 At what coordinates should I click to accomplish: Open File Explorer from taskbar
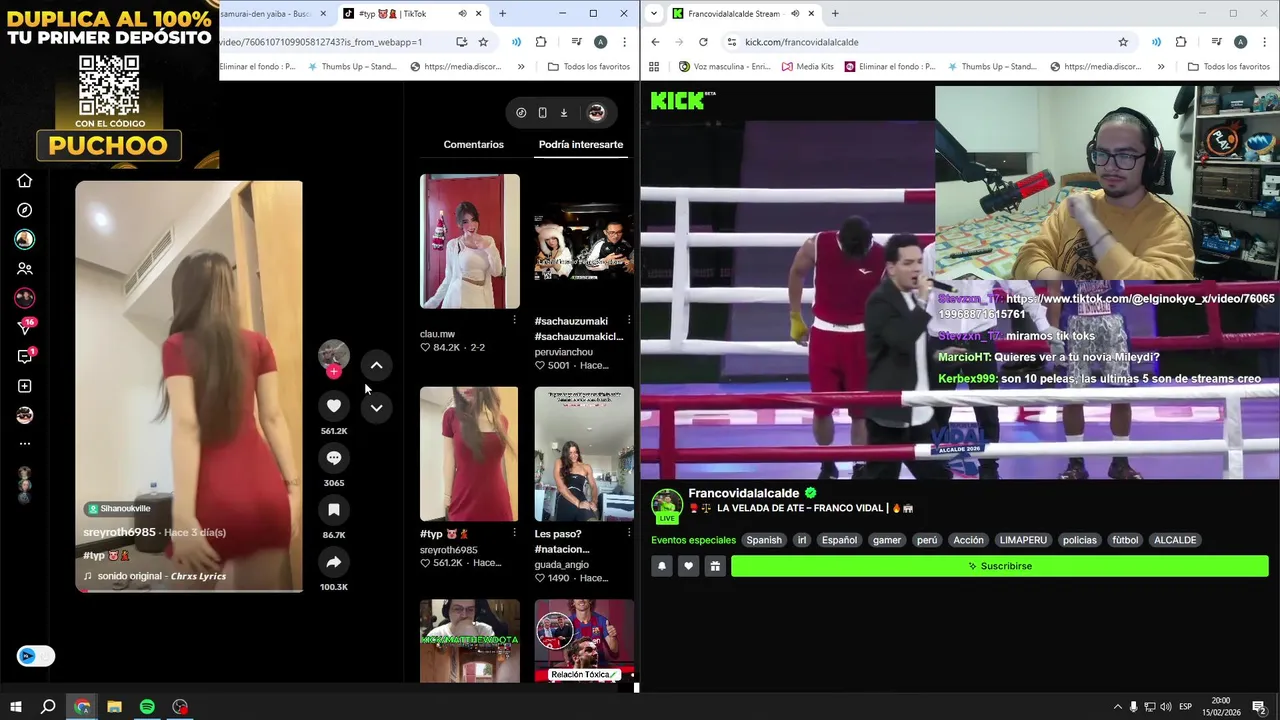(x=114, y=707)
